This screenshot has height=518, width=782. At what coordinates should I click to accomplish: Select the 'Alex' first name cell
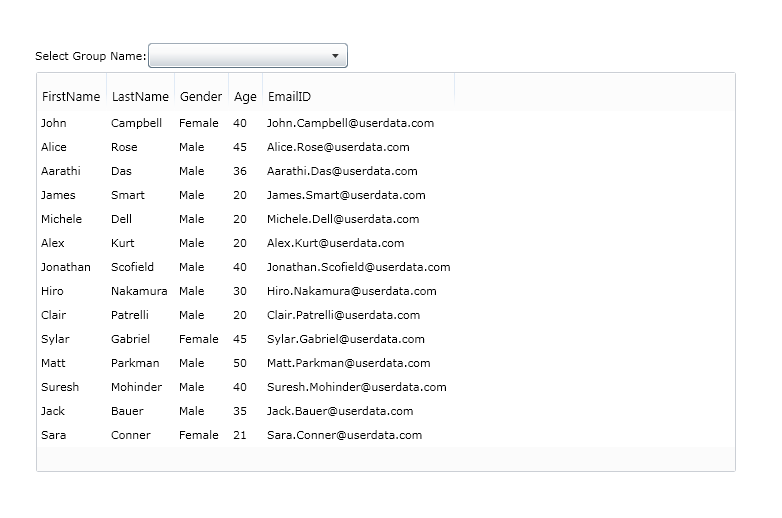pyautogui.click(x=52, y=243)
